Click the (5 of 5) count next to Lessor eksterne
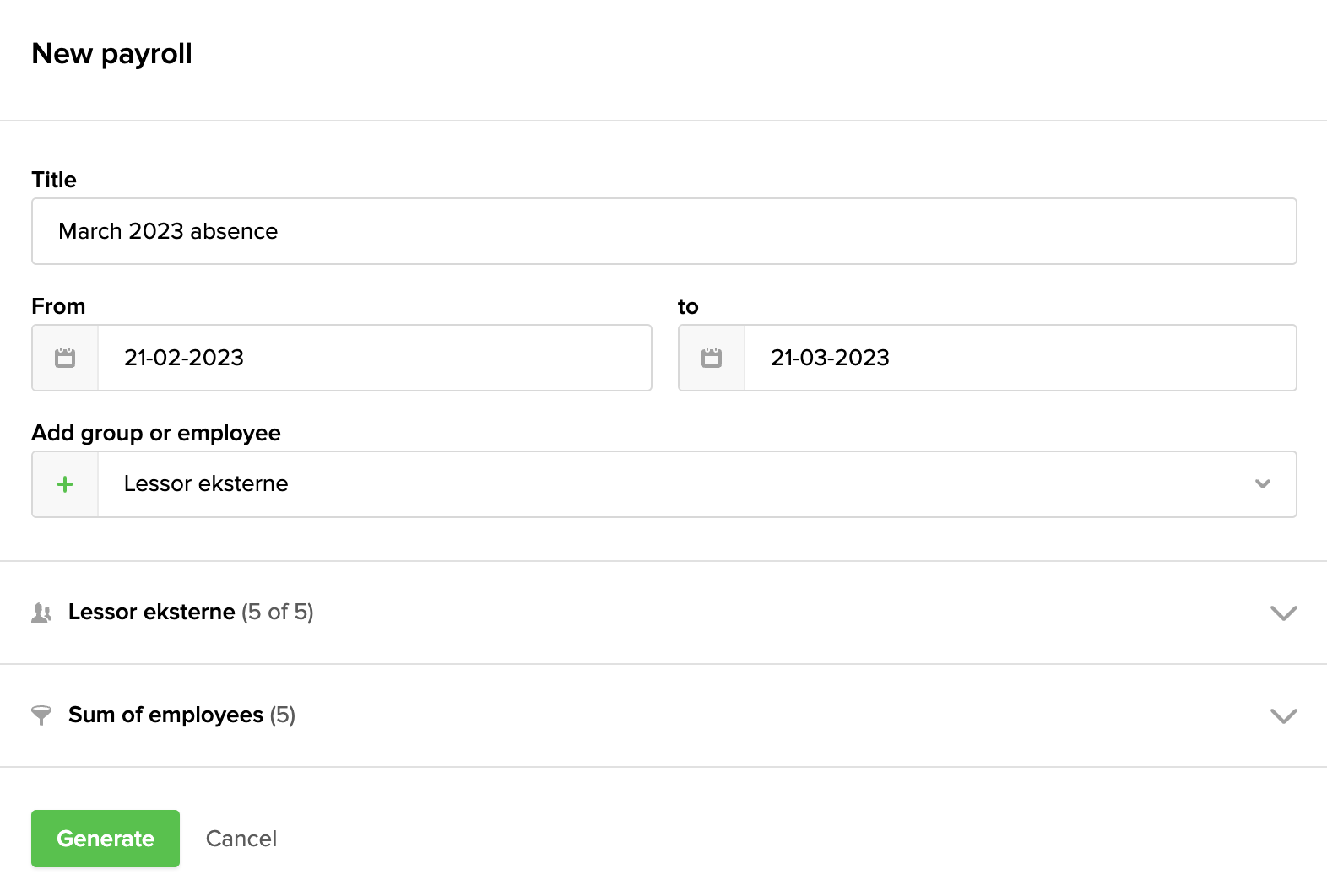The image size is (1327, 896). [x=279, y=613]
